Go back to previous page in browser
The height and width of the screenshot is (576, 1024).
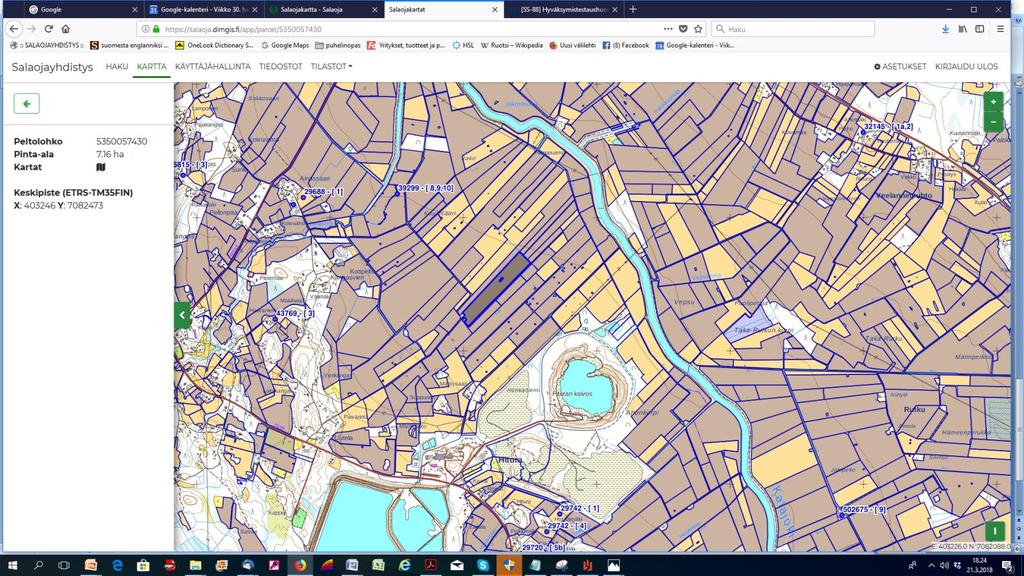pos(14,29)
